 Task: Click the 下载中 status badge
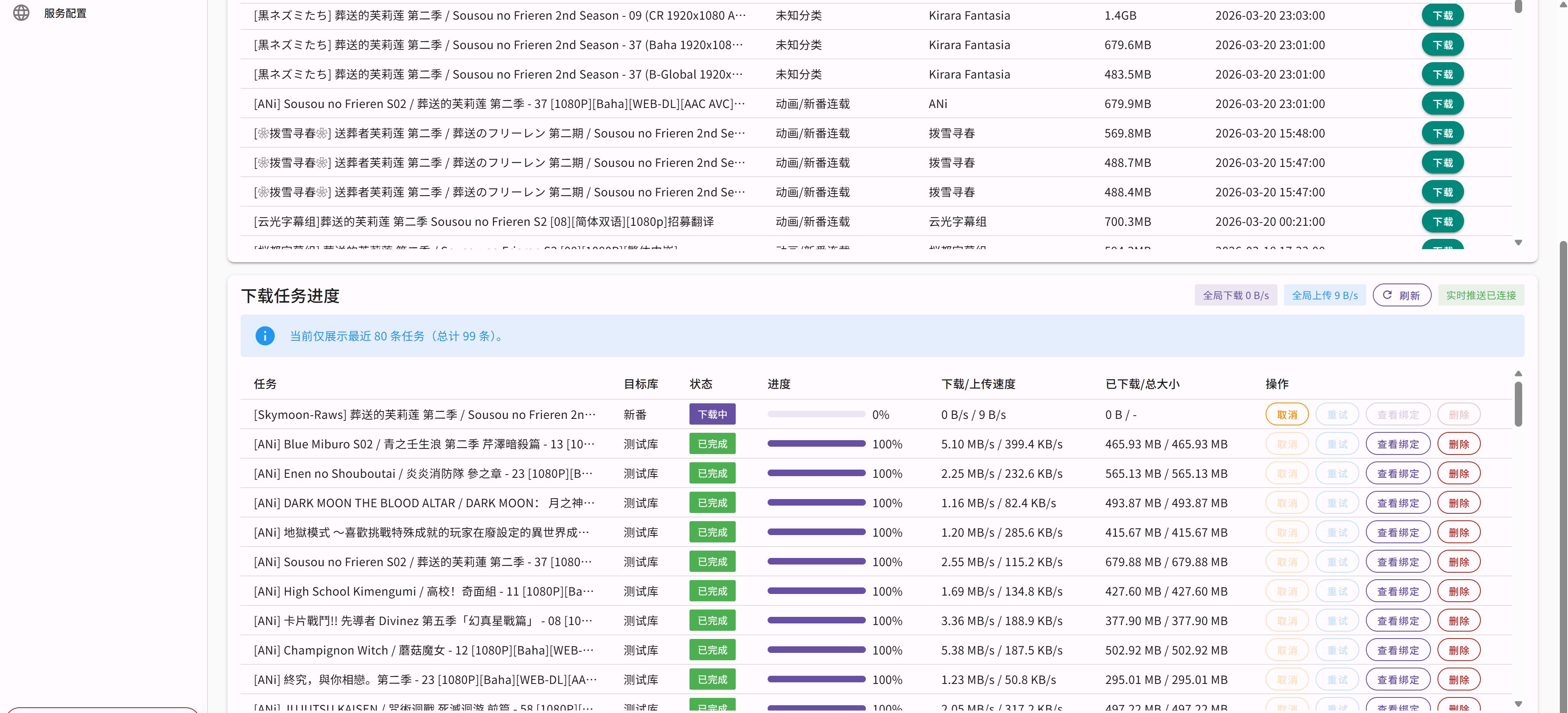pyautogui.click(x=712, y=414)
